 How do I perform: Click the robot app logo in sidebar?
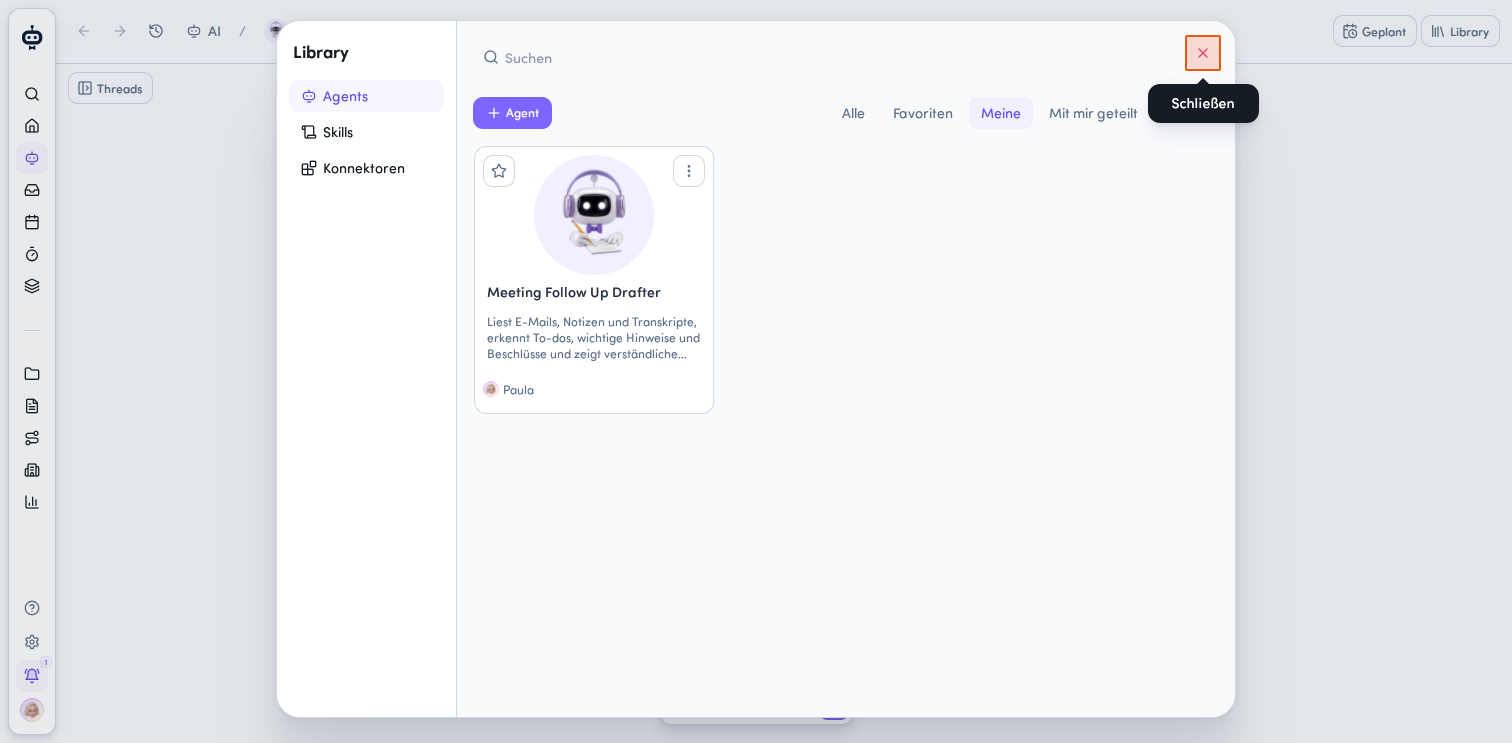click(x=32, y=37)
